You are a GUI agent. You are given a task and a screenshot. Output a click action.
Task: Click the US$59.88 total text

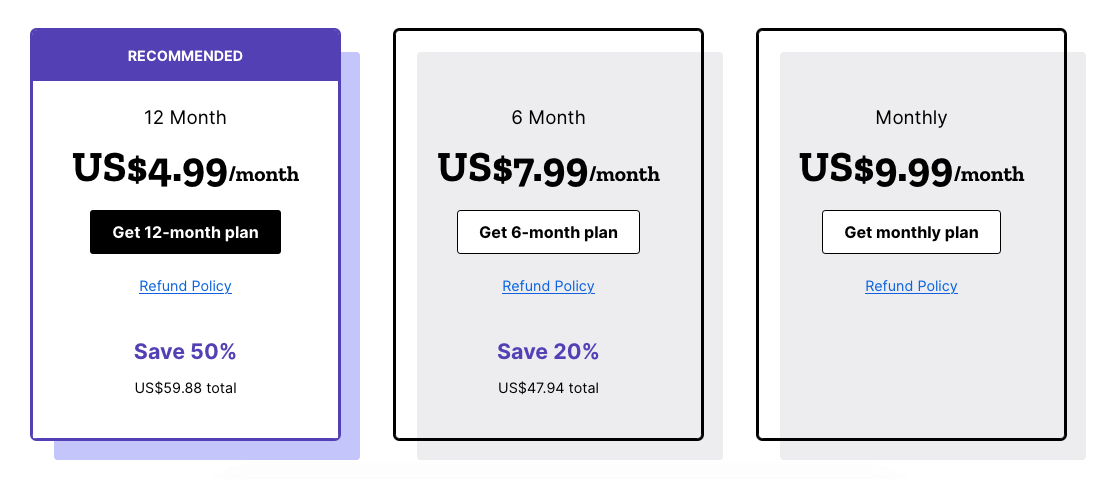pyautogui.click(x=185, y=387)
